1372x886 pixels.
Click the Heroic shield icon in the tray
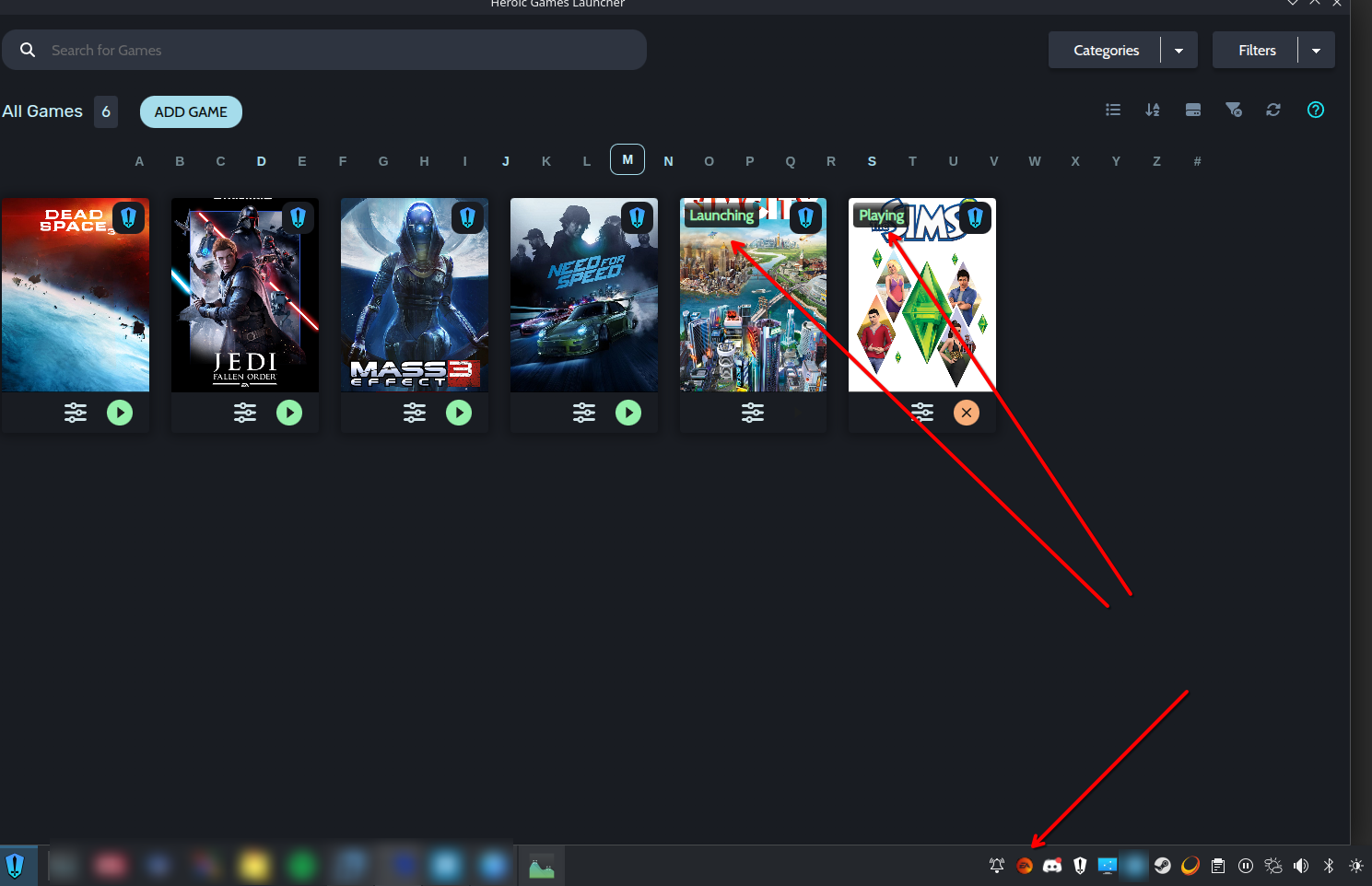pyautogui.click(x=1080, y=866)
